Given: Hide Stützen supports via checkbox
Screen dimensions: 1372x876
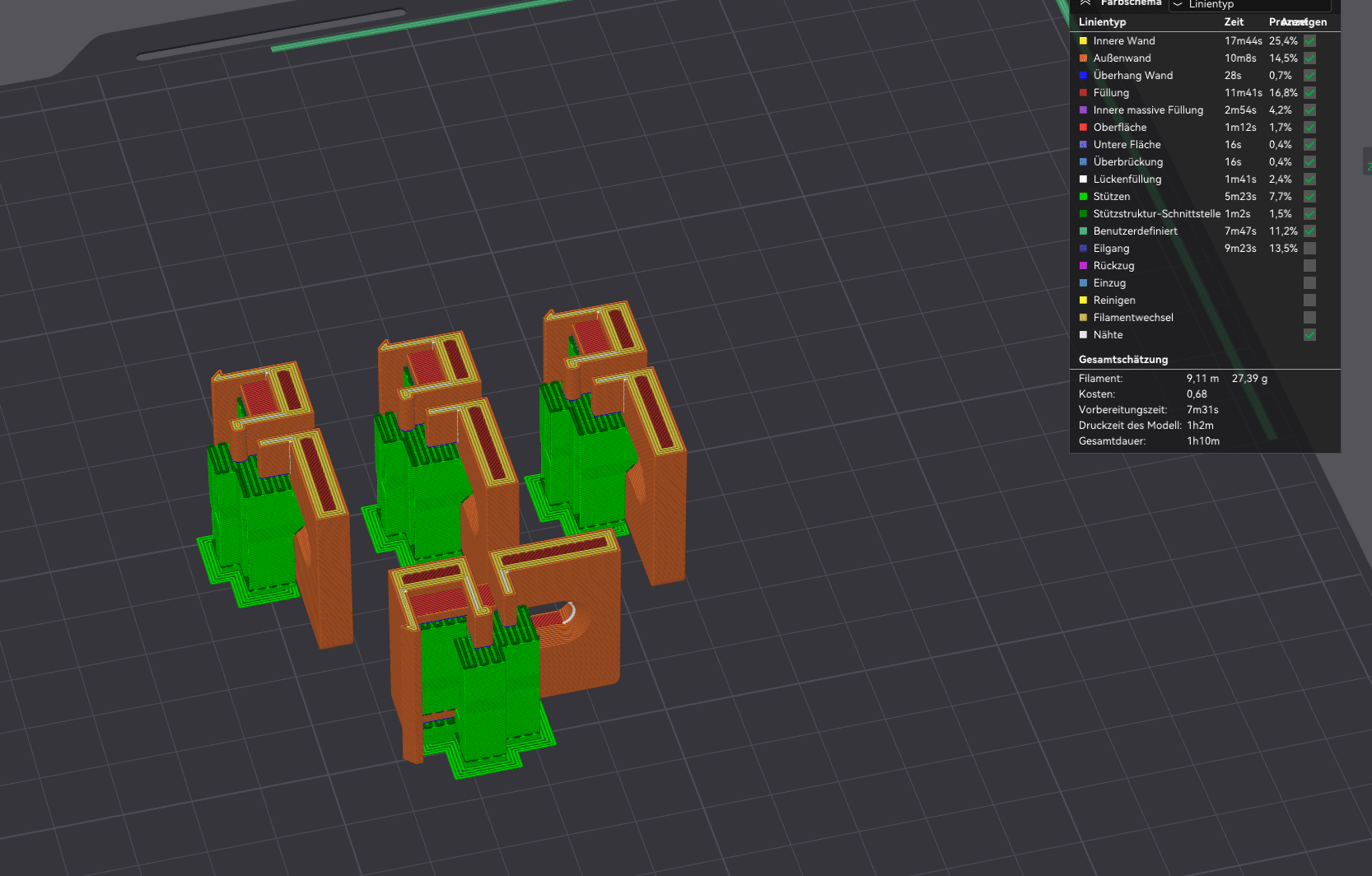Looking at the screenshot, I should 1309,196.
